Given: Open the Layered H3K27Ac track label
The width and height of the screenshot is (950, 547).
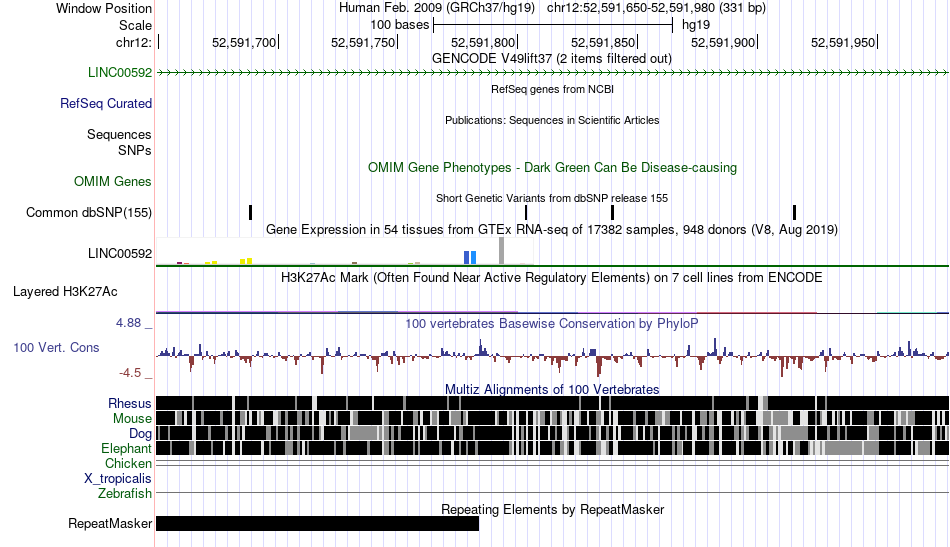Looking at the screenshot, I should pos(65,292).
